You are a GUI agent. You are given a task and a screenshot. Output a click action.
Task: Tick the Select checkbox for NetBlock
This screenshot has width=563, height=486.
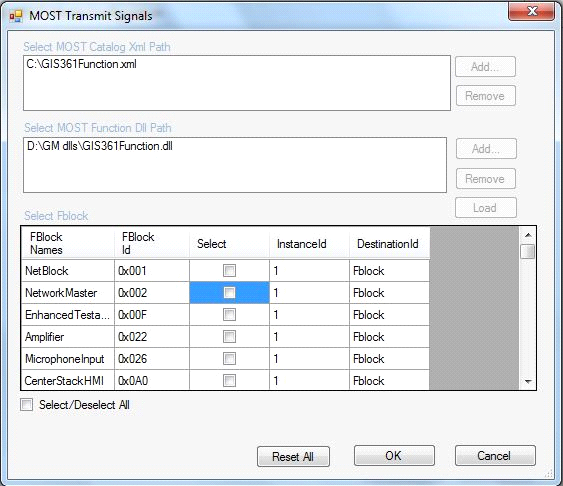point(229,270)
